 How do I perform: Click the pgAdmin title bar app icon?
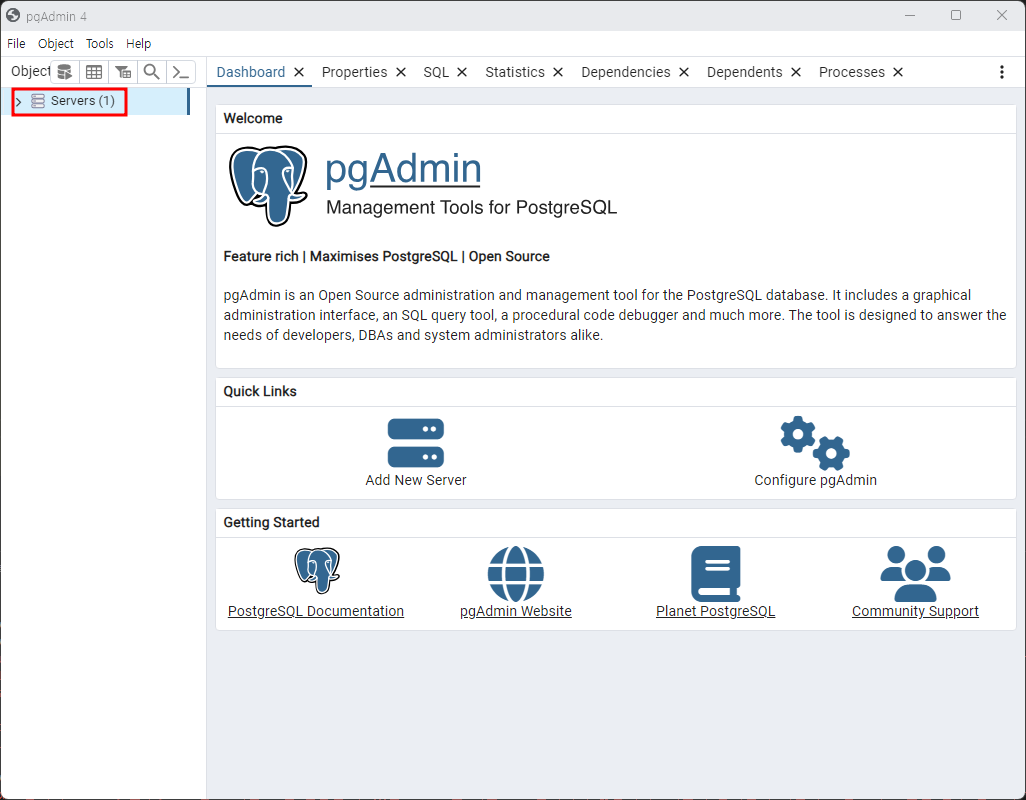coord(13,15)
